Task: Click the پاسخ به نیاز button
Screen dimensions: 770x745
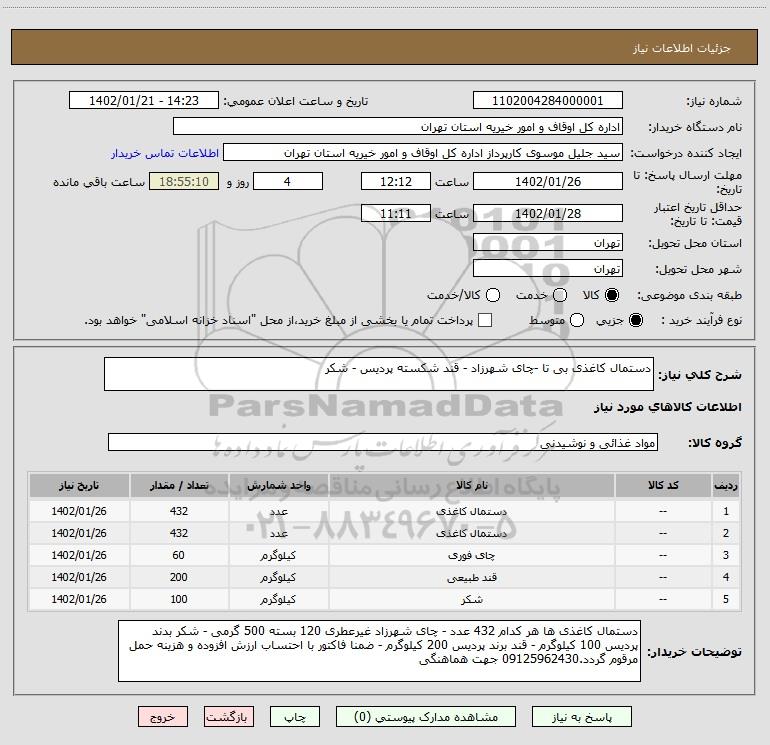Action: pos(581,717)
